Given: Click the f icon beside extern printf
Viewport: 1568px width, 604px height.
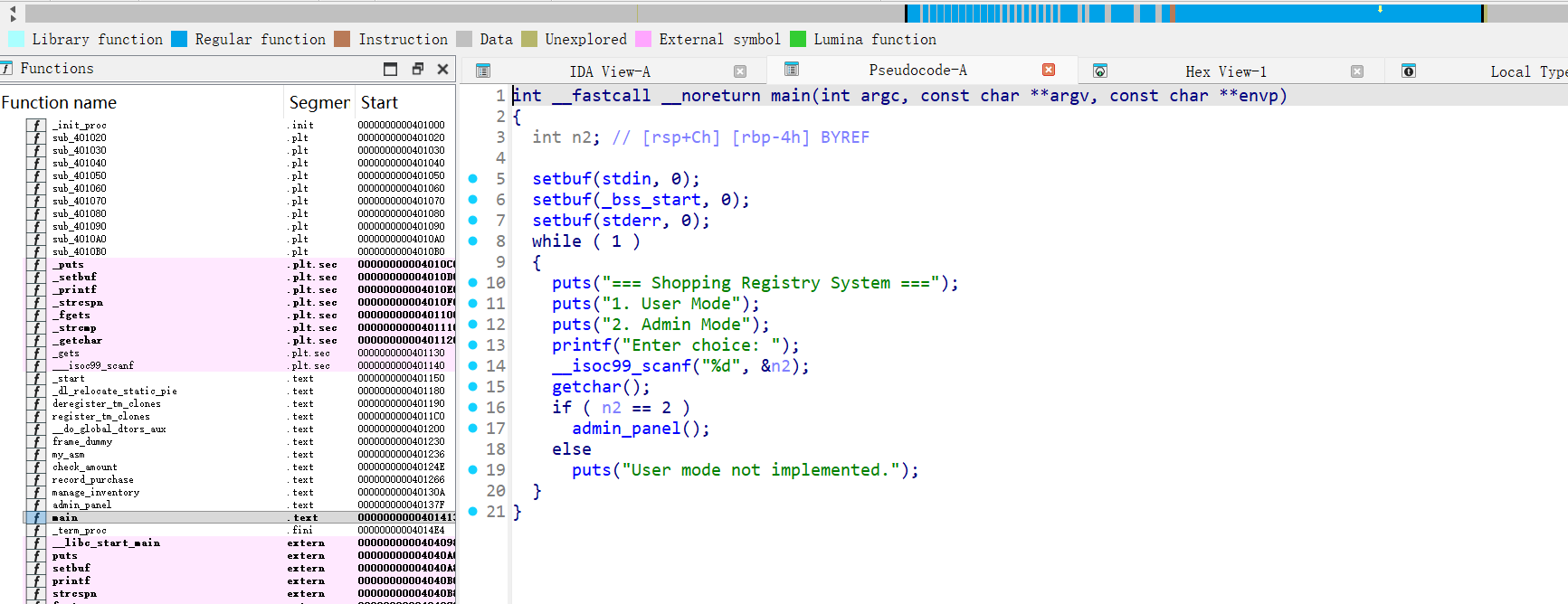Looking at the screenshot, I should pos(36,580).
